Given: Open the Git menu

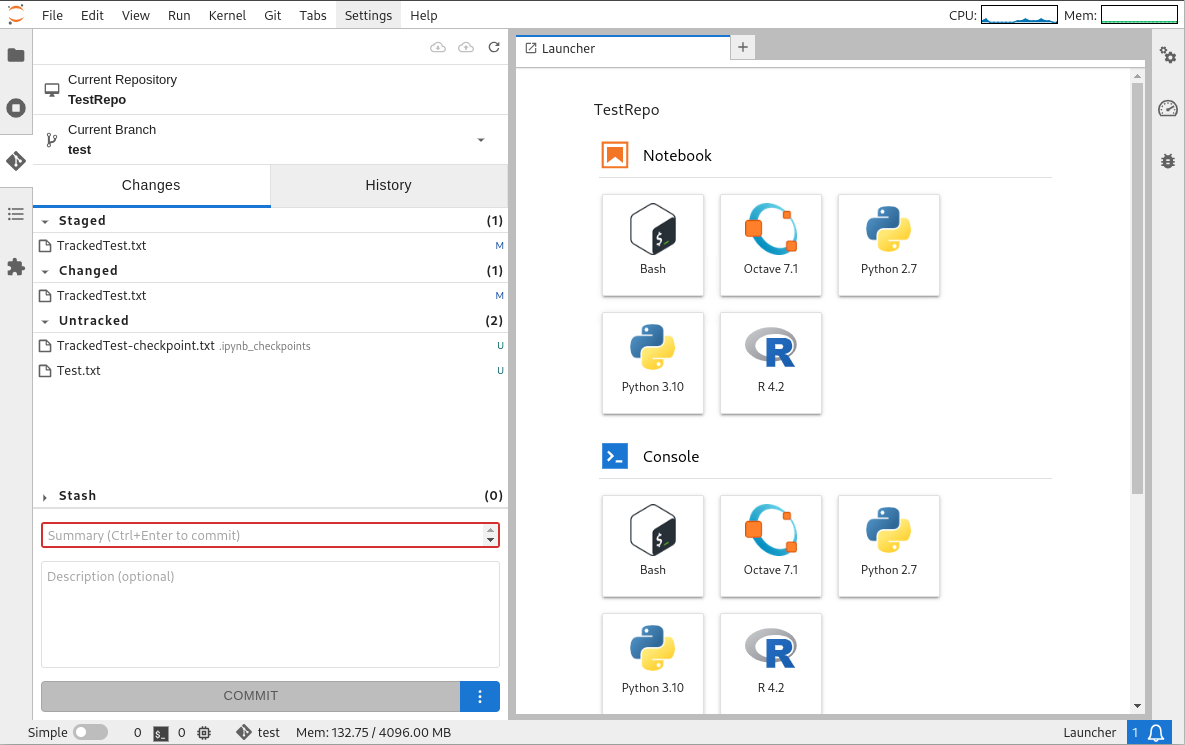Looking at the screenshot, I should pyautogui.click(x=272, y=15).
